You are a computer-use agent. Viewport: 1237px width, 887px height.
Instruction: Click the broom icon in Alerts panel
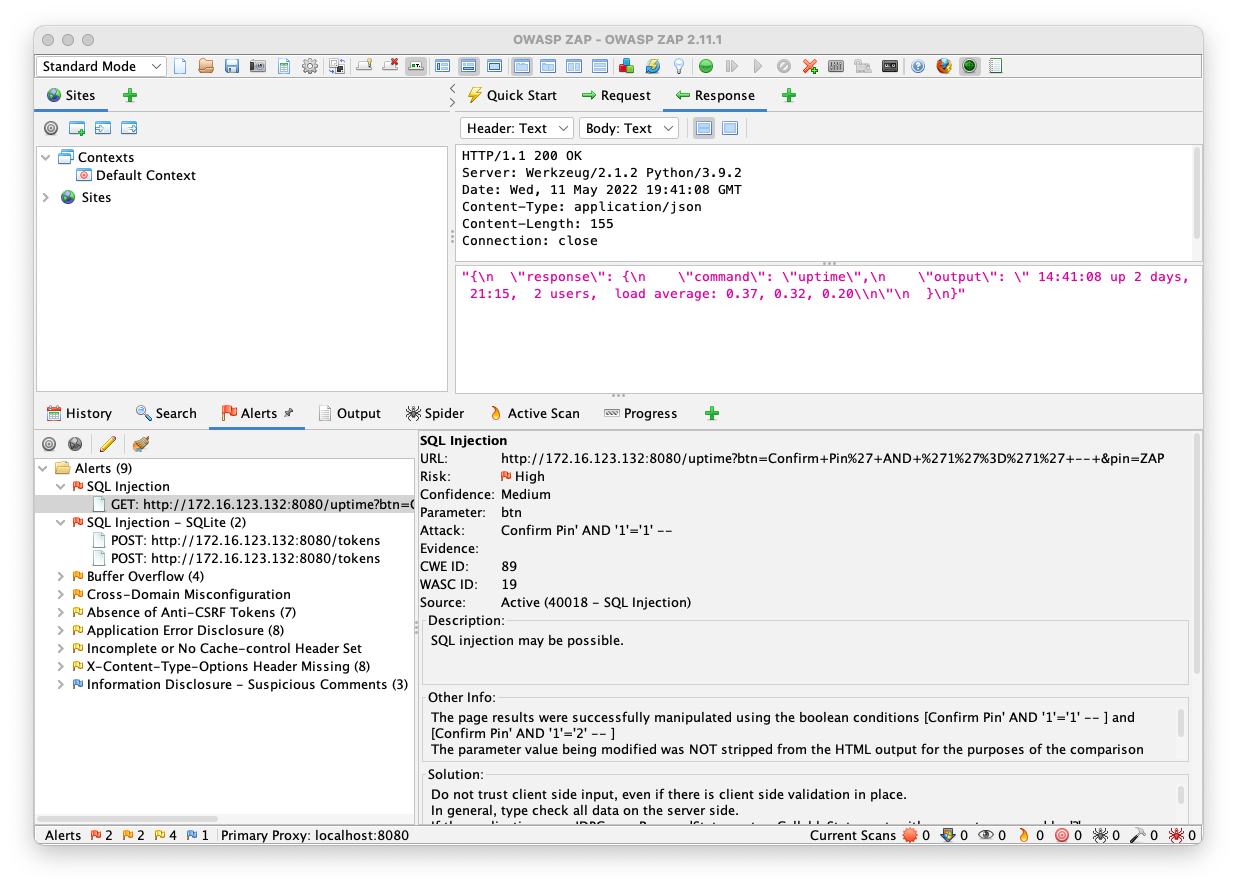tap(141, 444)
